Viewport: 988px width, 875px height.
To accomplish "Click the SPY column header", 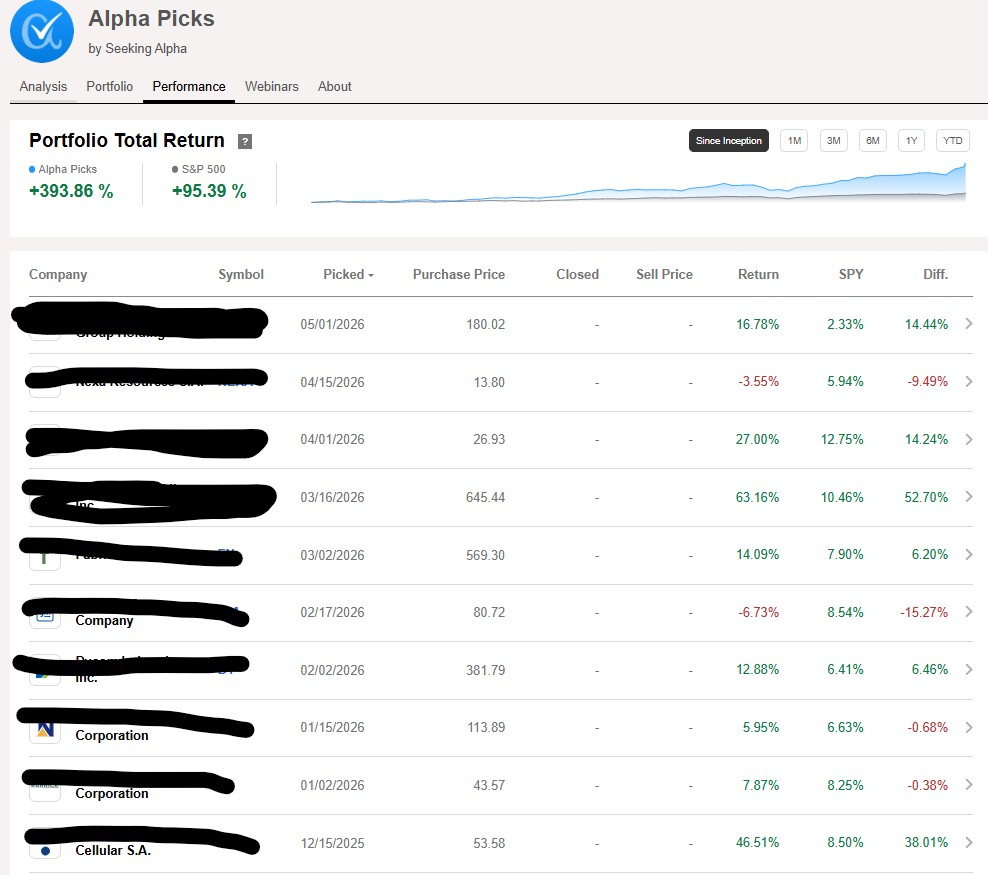I will [x=851, y=275].
